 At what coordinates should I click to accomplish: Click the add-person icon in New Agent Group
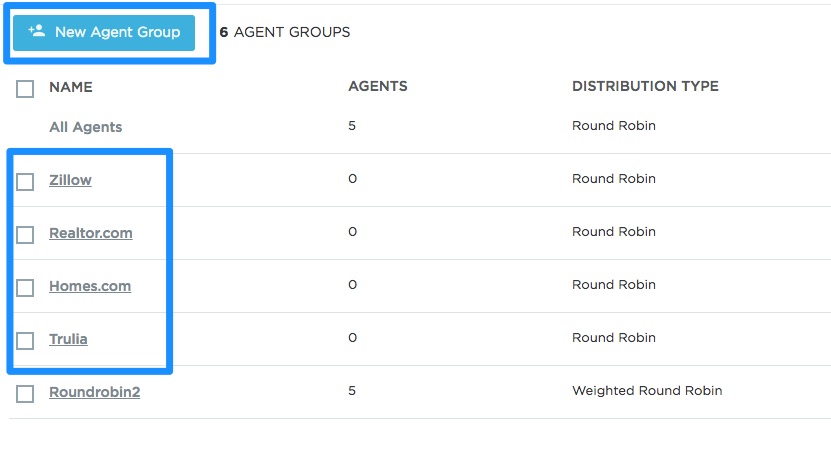37,31
